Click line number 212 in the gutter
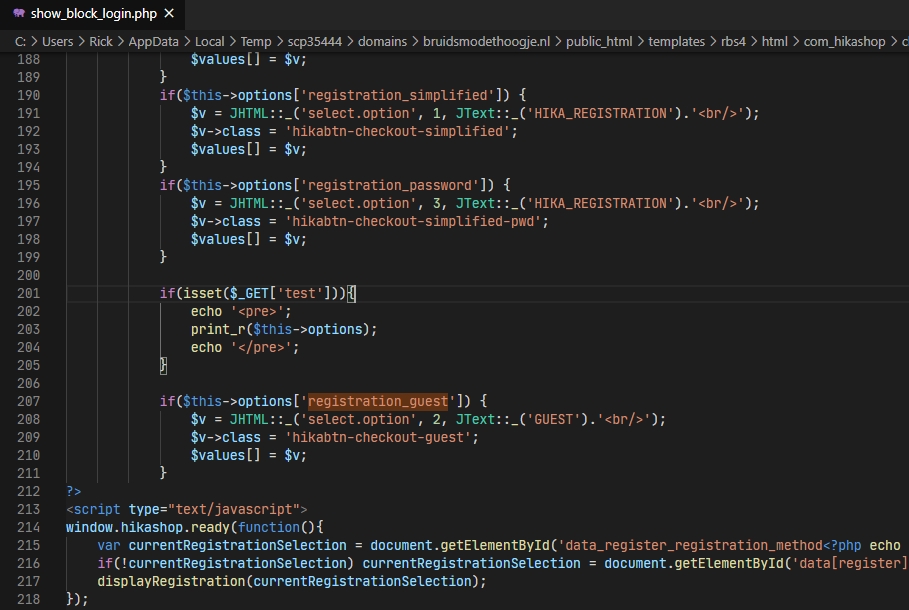Image resolution: width=909 pixels, height=610 pixels. 28,492
